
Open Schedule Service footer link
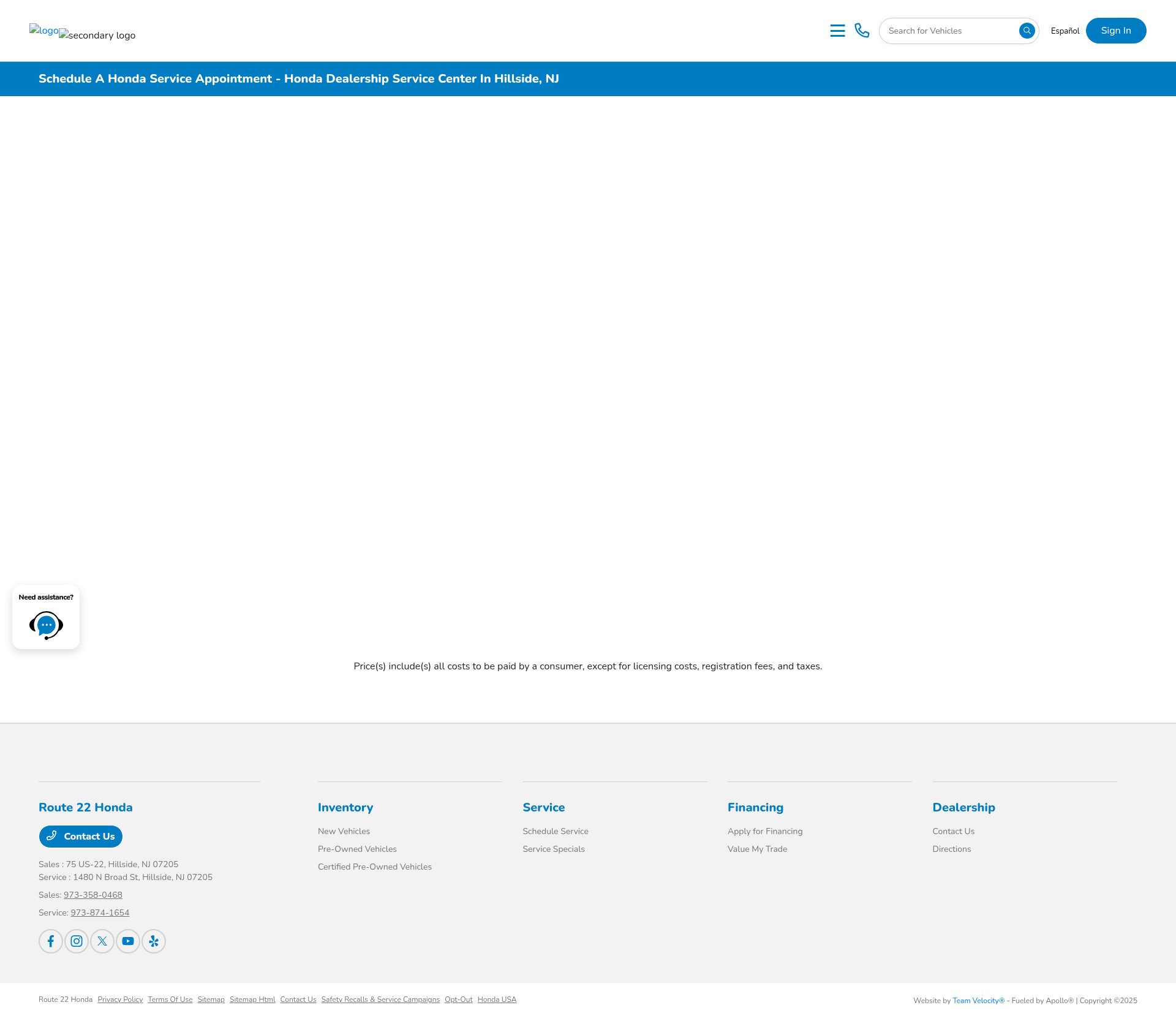tap(556, 831)
